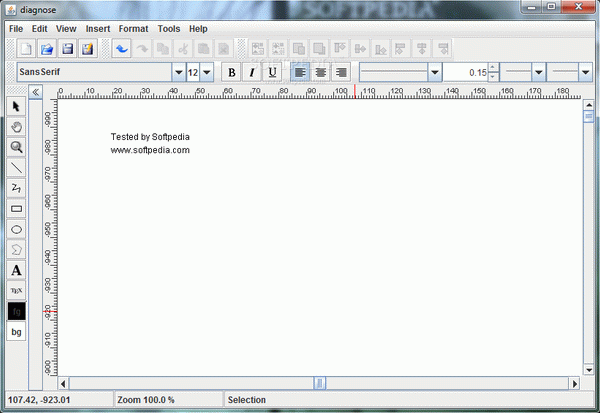The width and height of the screenshot is (600, 413).
Task: Select the text tool marked A
Action: tap(16, 270)
